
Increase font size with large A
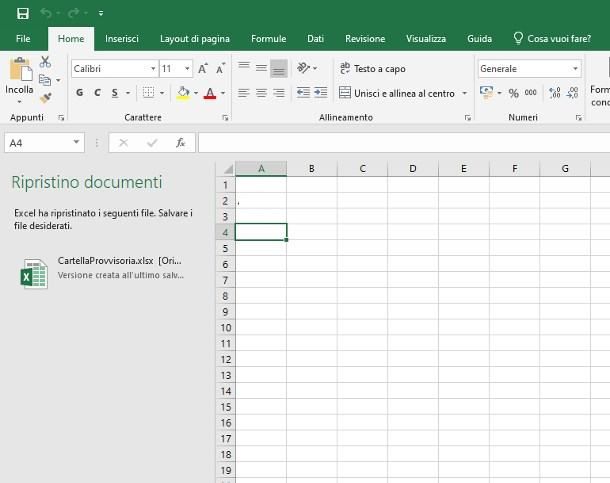[x=203, y=69]
